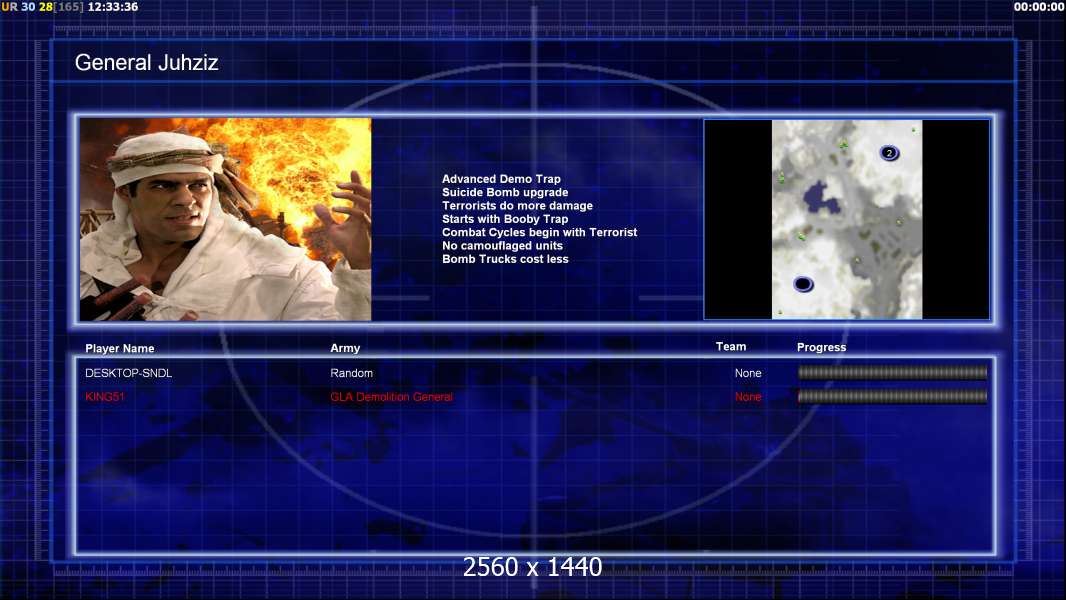Click the 2560 x 1440 resolution label
1066x600 pixels.
click(x=532, y=567)
